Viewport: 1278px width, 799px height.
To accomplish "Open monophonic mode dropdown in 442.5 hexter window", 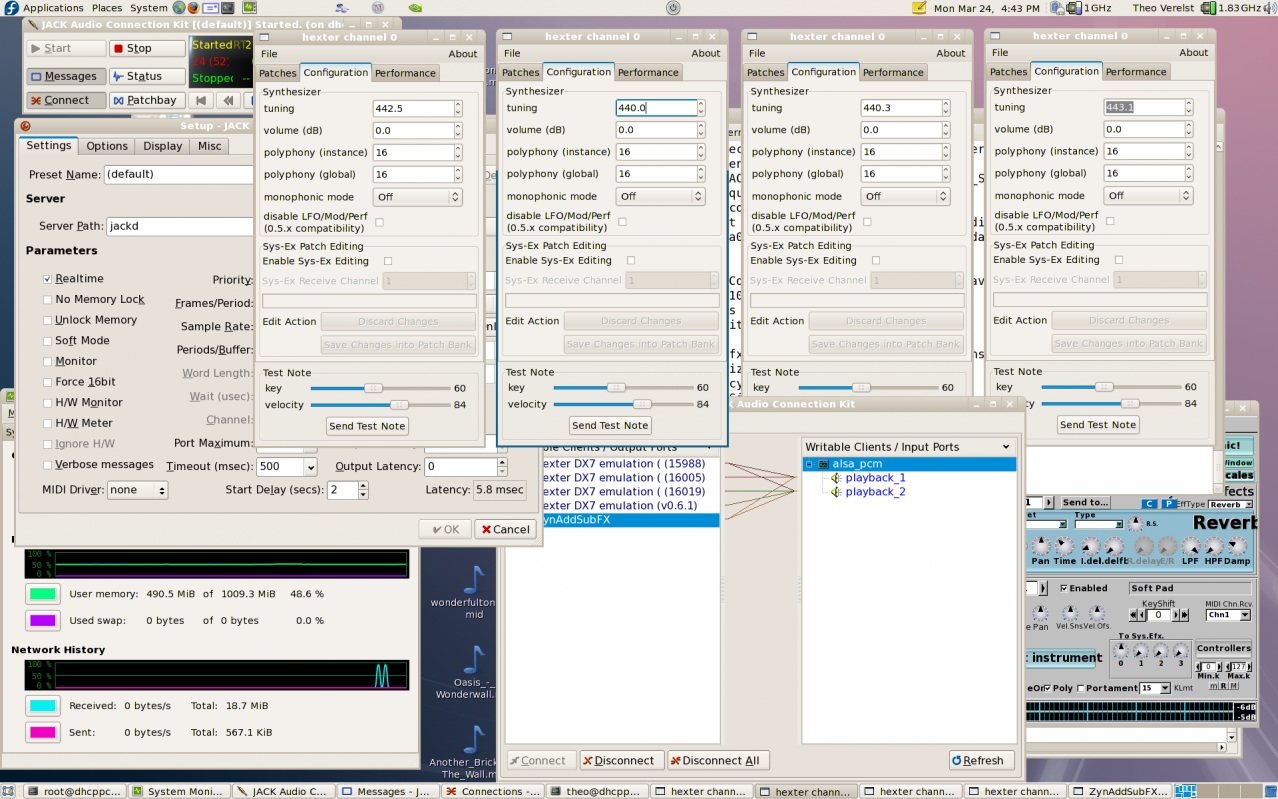I will pyautogui.click(x=417, y=197).
